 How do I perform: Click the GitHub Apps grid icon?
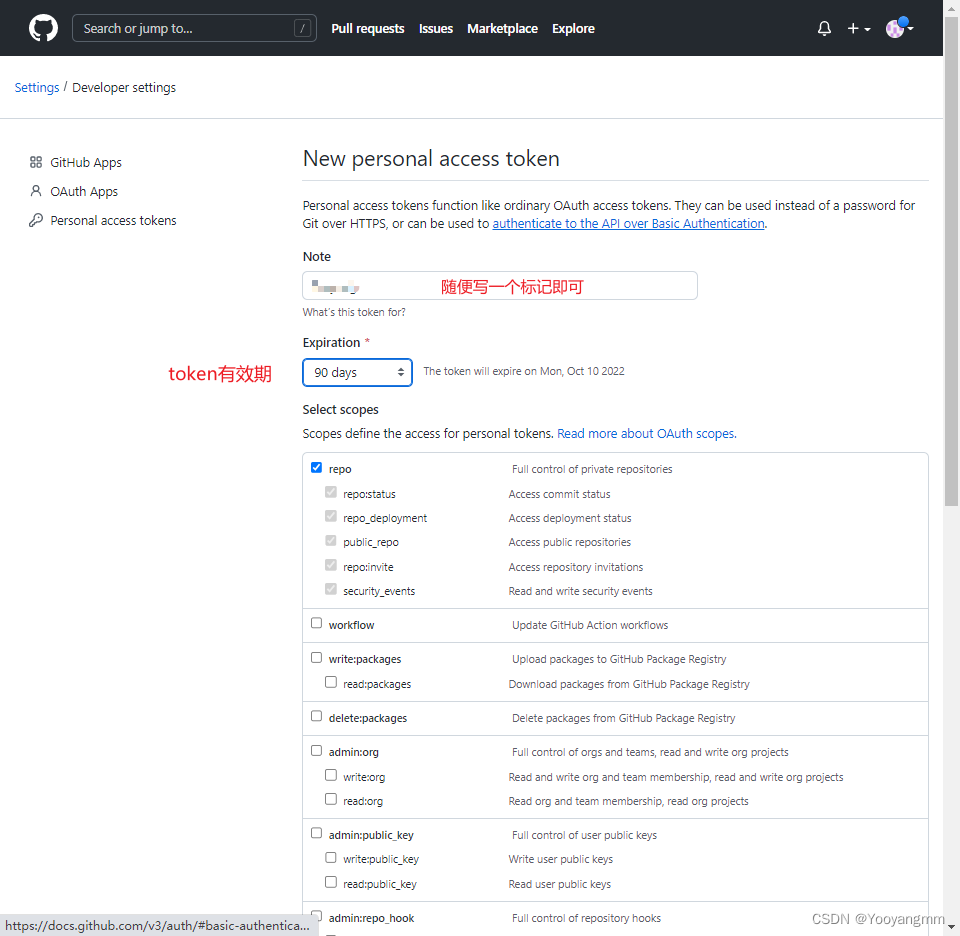tap(36, 162)
